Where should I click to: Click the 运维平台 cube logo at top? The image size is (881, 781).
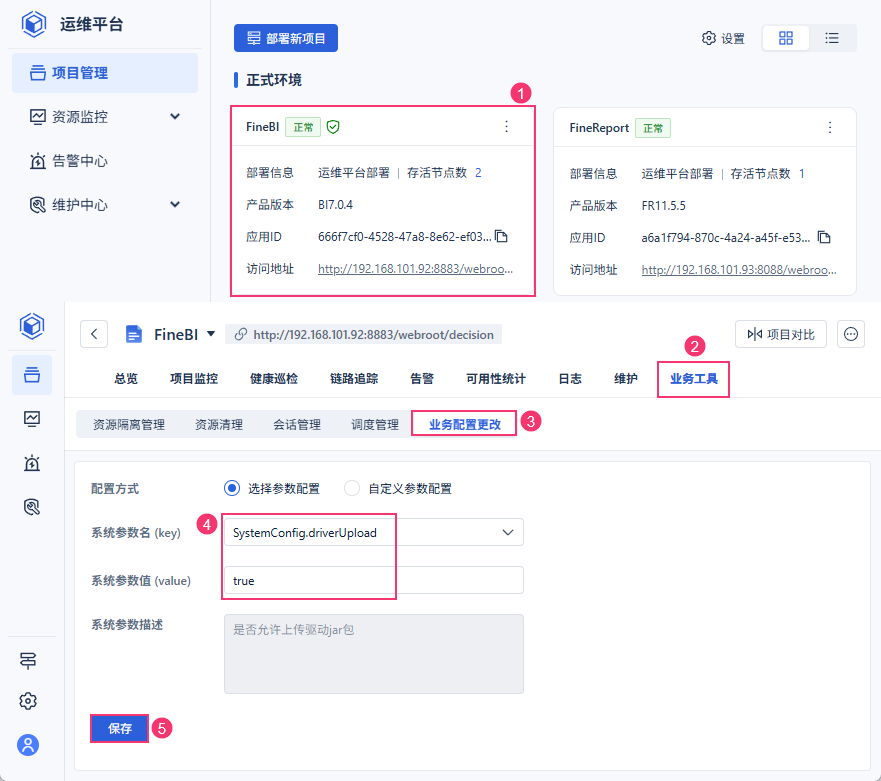coord(34,24)
